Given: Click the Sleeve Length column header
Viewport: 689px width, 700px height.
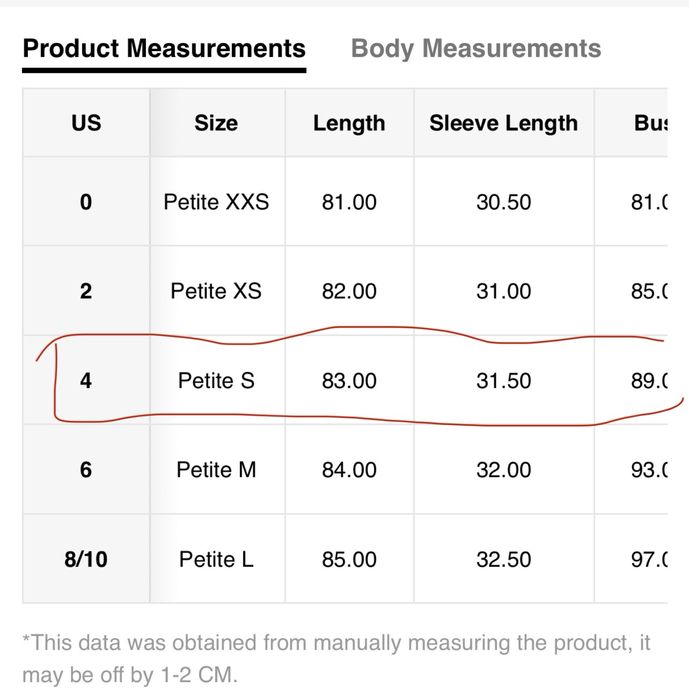Looking at the screenshot, I should (503, 123).
